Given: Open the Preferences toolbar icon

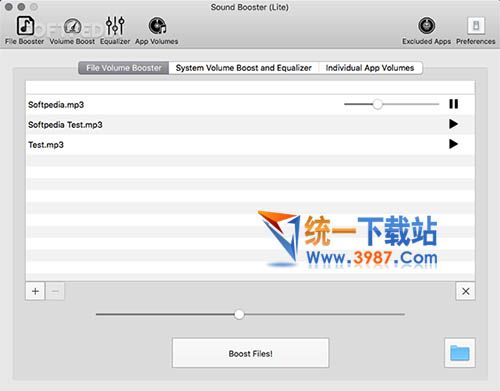Looking at the screenshot, I should tap(476, 26).
